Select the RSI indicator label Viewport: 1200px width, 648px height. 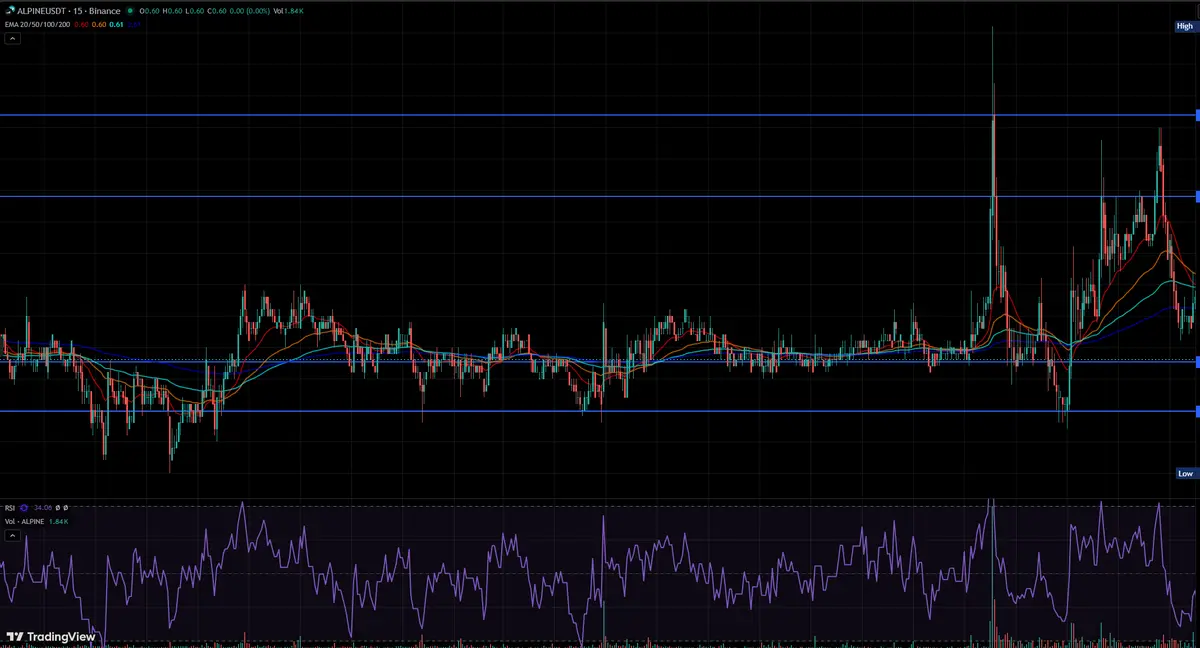(10, 507)
